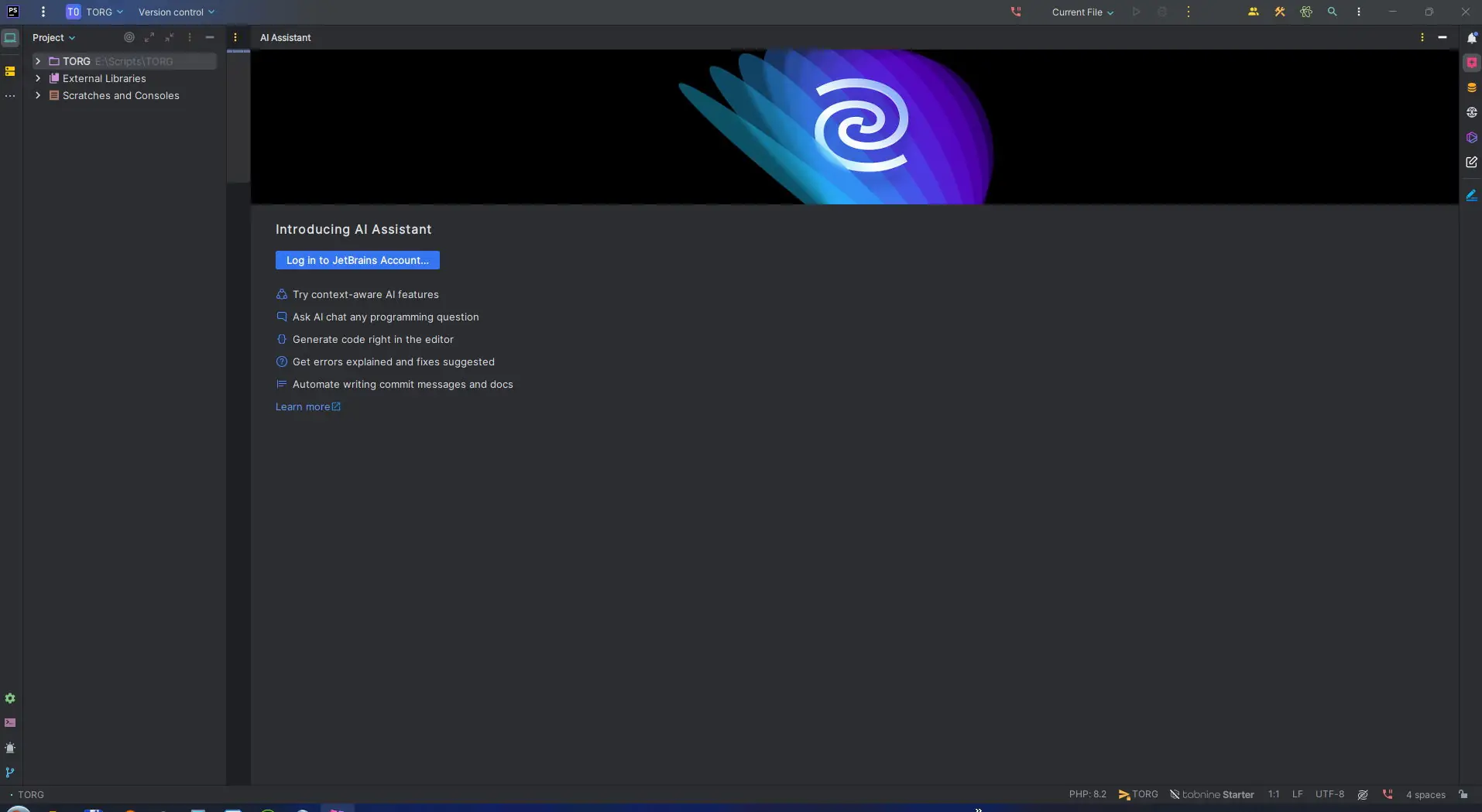This screenshot has height=812, width=1482.
Task: Click TORG breadcrumb in status bar
Action: 31,794
